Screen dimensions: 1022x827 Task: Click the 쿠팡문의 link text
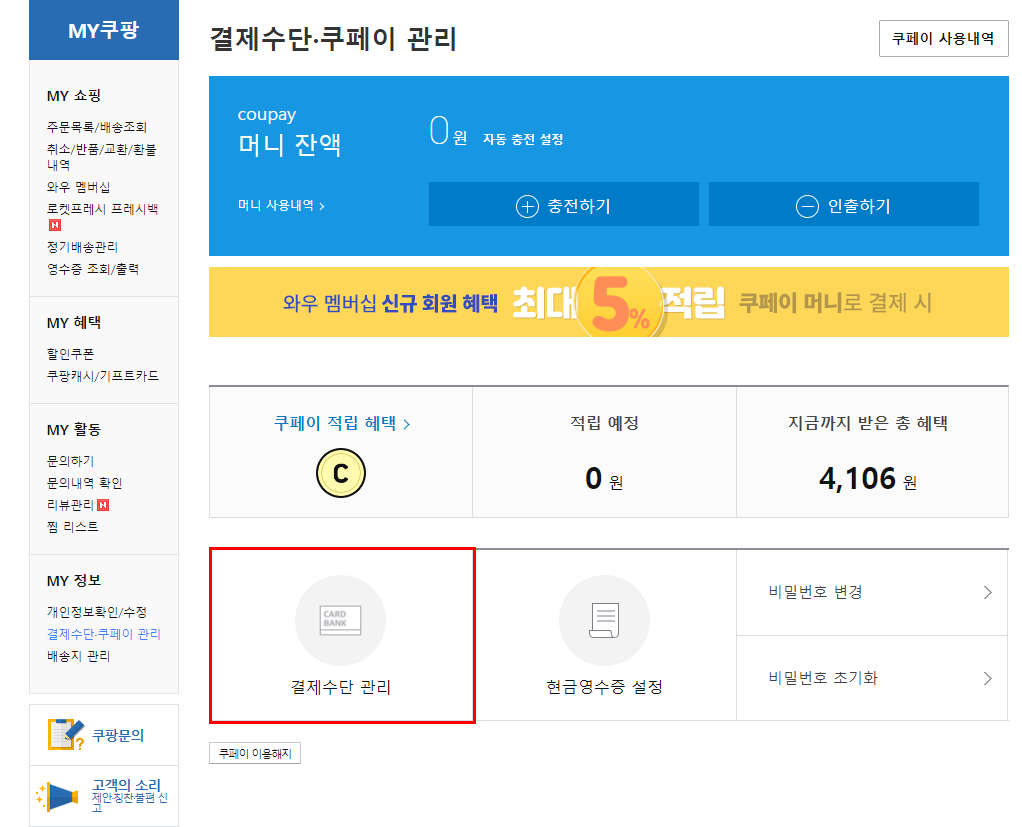coord(118,735)
